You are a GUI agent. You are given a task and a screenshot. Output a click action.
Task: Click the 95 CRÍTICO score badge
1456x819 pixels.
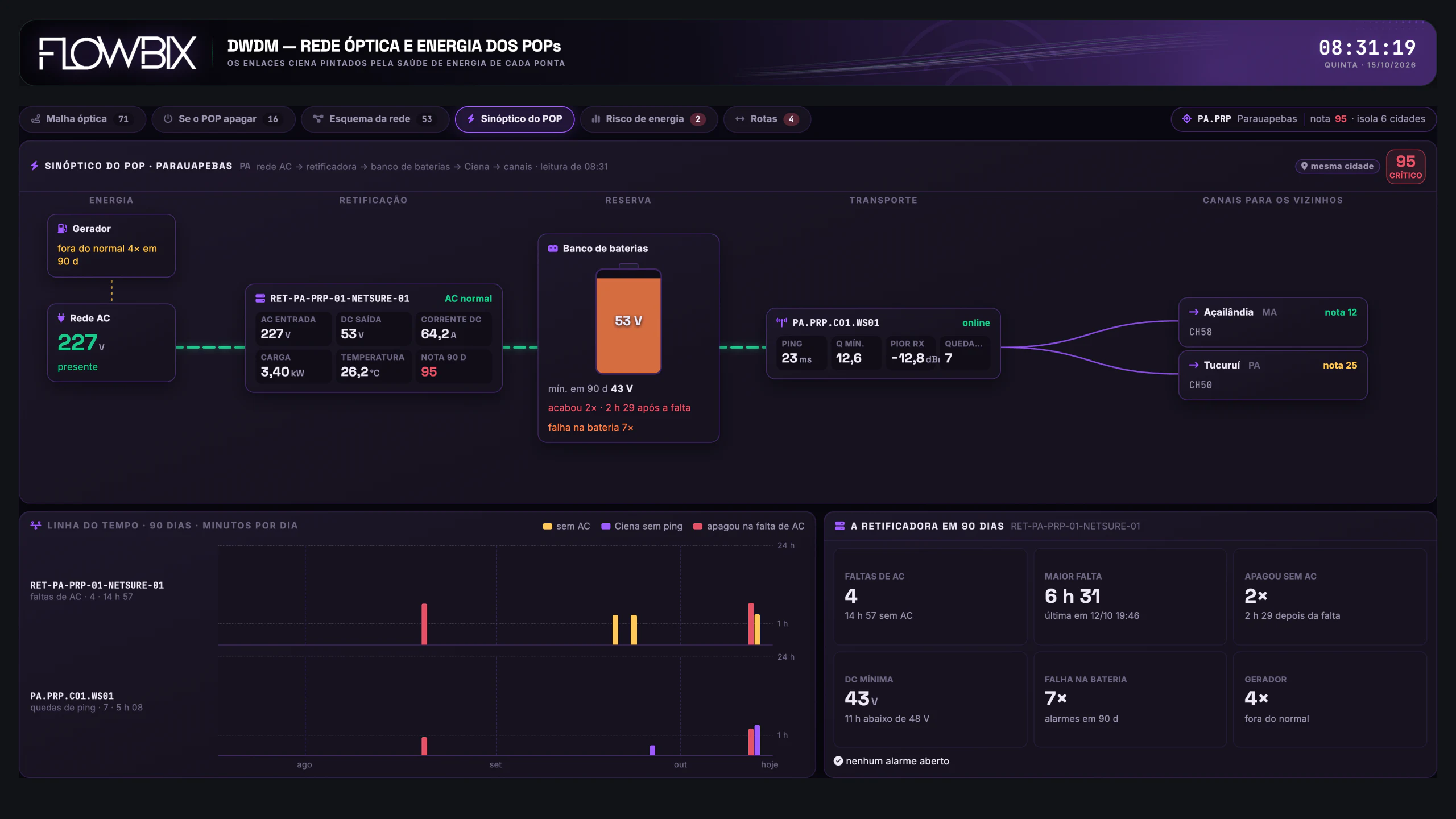click(x=1405, y=167)
